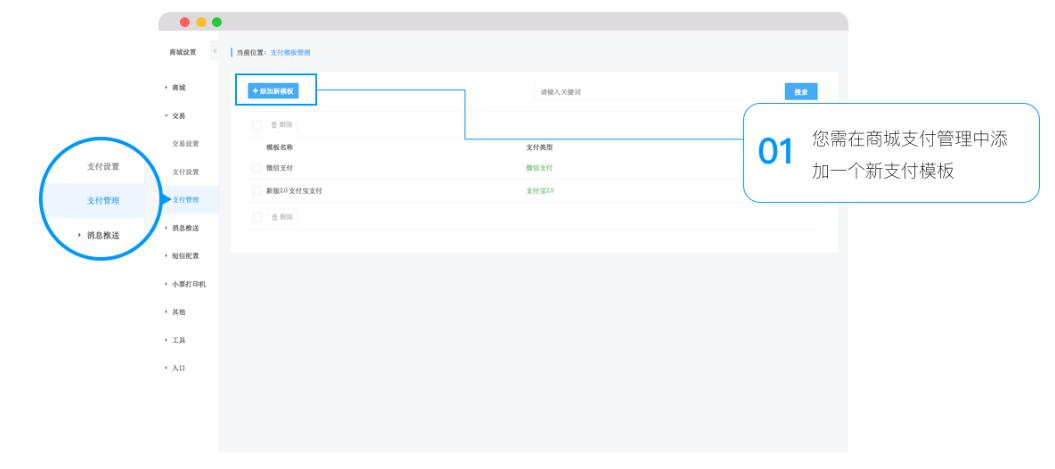Click the red window close dot
The image size is (1055, 469).
click(185, 22)
